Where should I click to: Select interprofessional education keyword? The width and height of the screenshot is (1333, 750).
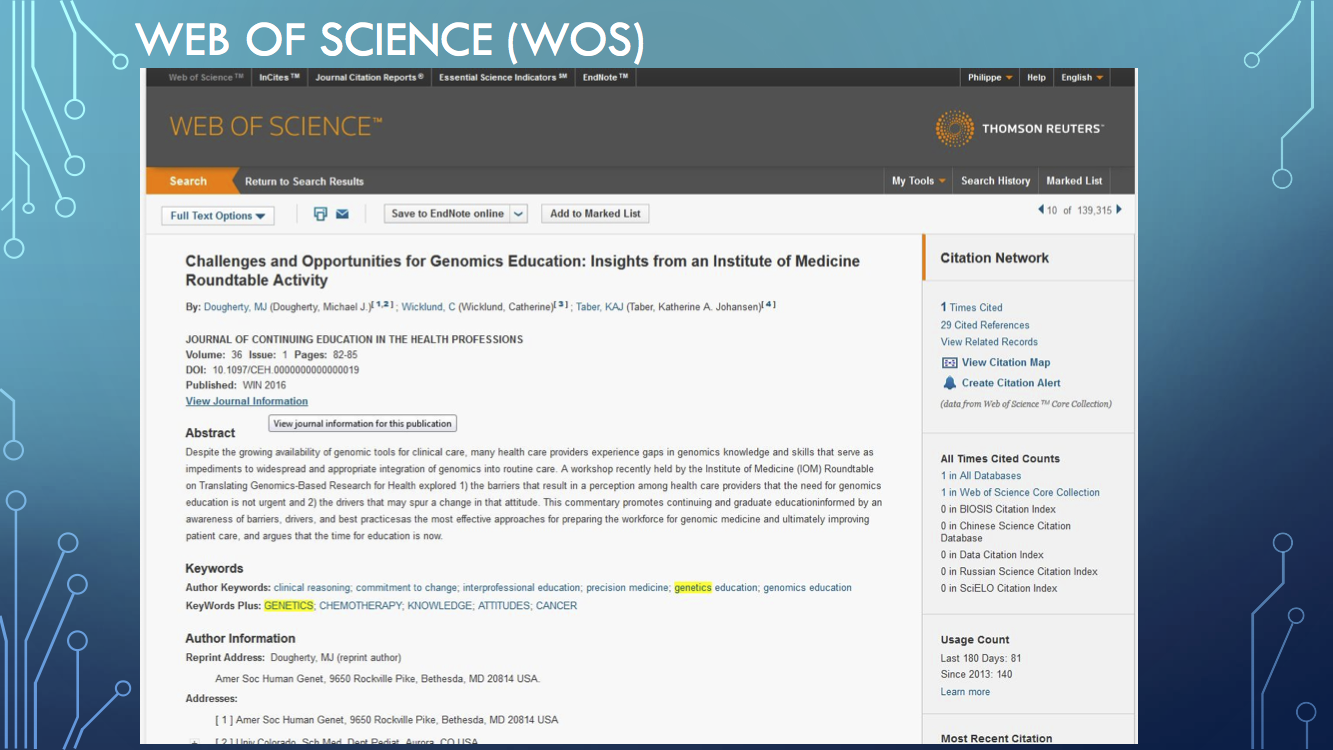(x=521, y=588)
